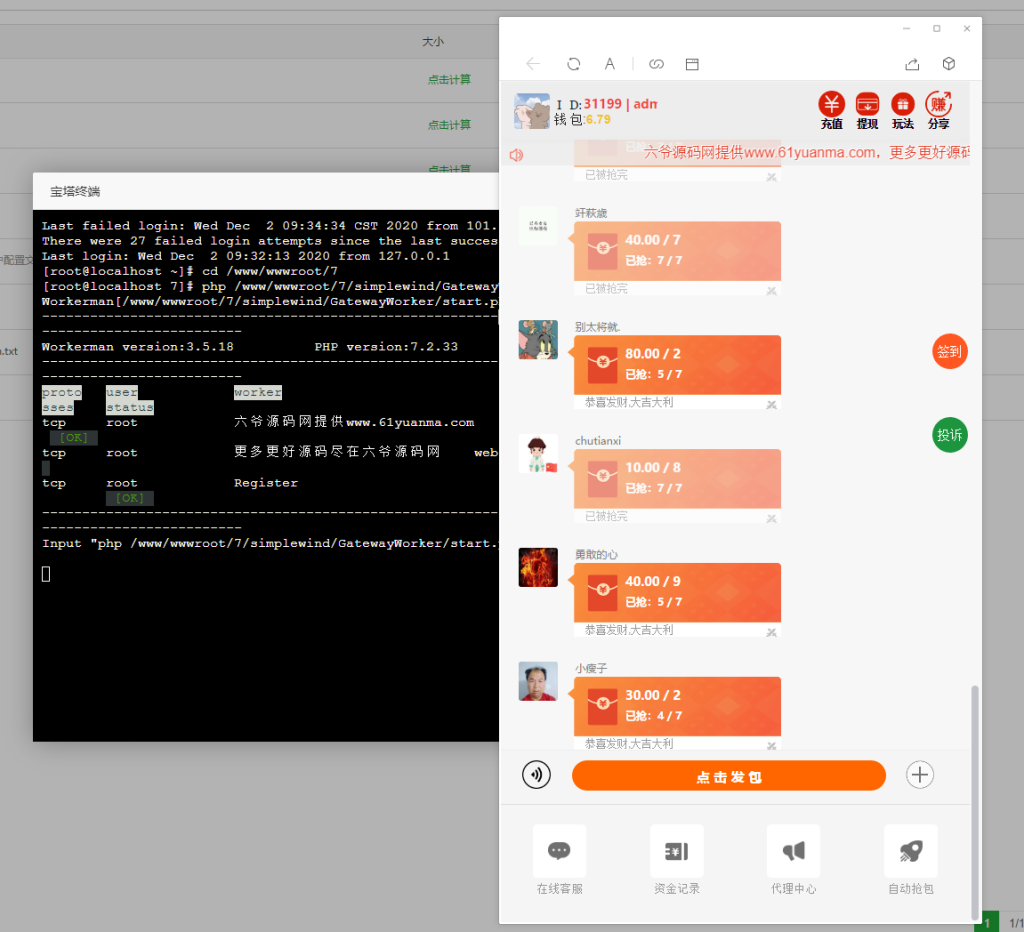
Task: Open the 40.00 / 9 red packet from 勇敢的心
Action: (x=677, y=592)
